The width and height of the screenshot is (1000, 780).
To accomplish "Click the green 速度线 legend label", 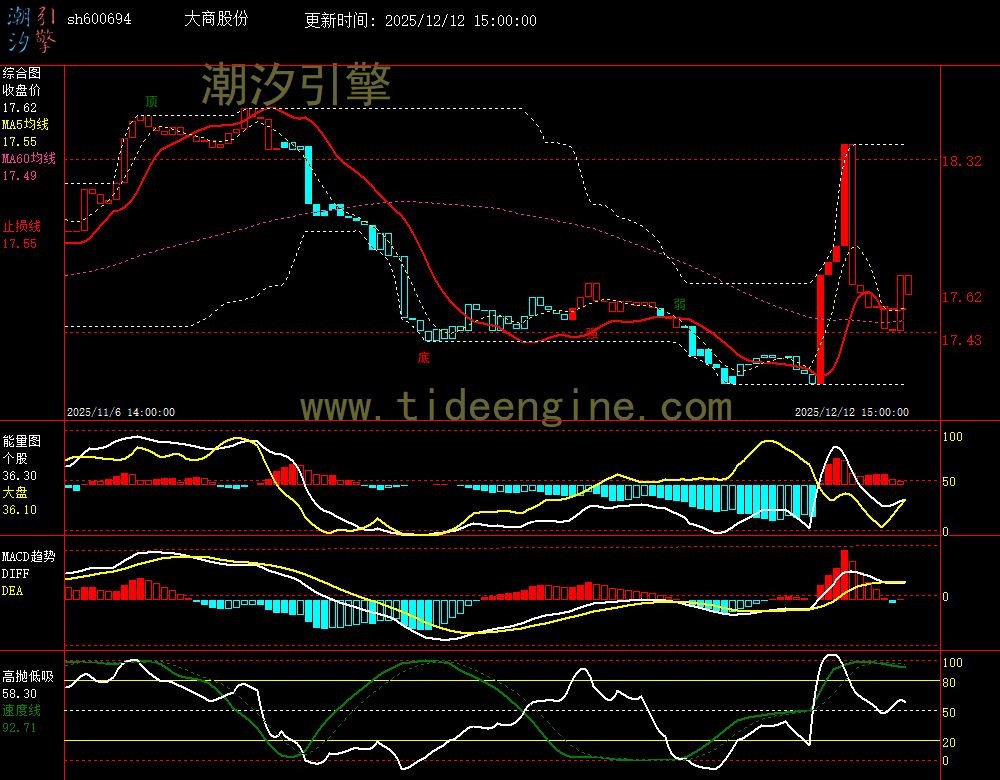I will pos(21,710).
